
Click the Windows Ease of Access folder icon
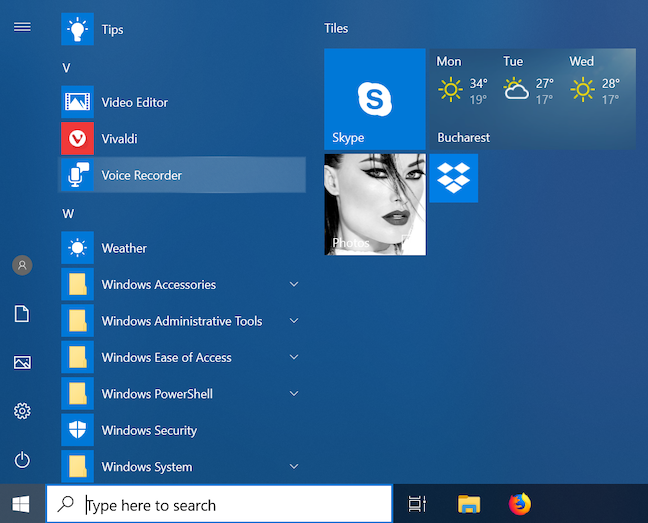pos(77,357)
